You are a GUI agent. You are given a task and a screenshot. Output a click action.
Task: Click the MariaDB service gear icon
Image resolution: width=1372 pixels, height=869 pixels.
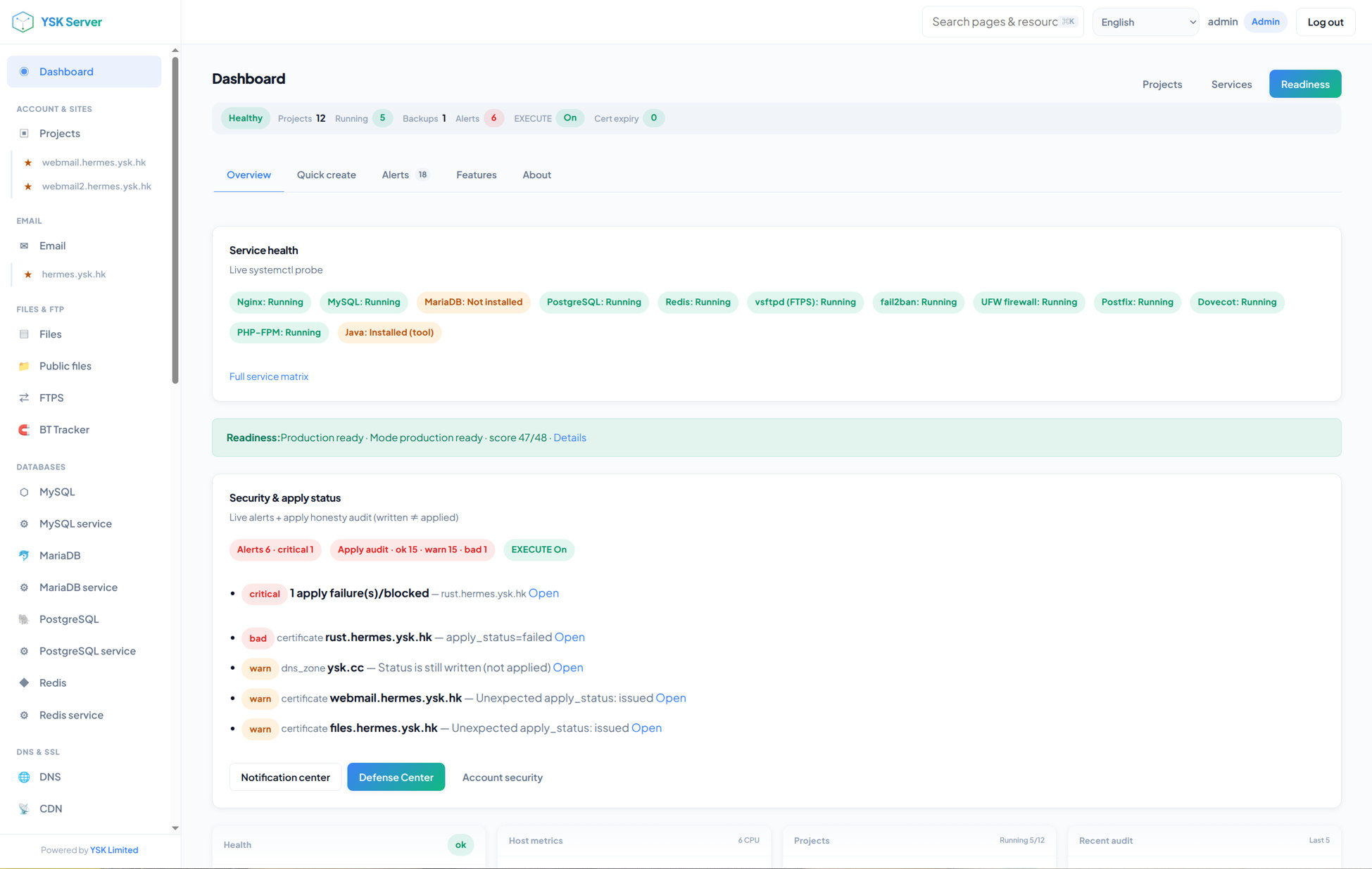pyautogui.click(x=24, y=588)
